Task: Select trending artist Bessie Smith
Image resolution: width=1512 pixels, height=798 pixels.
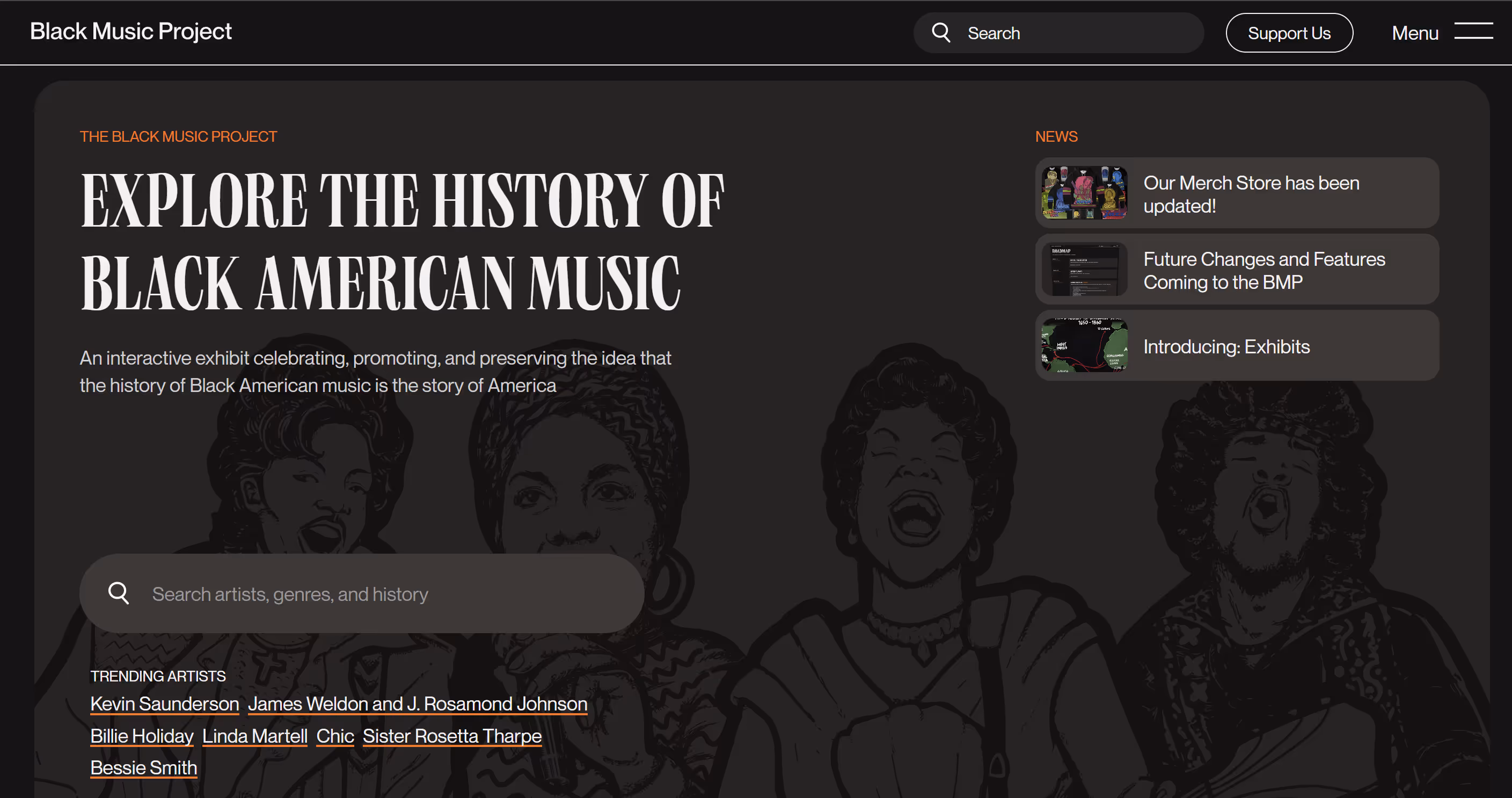Action: (143, 767)
